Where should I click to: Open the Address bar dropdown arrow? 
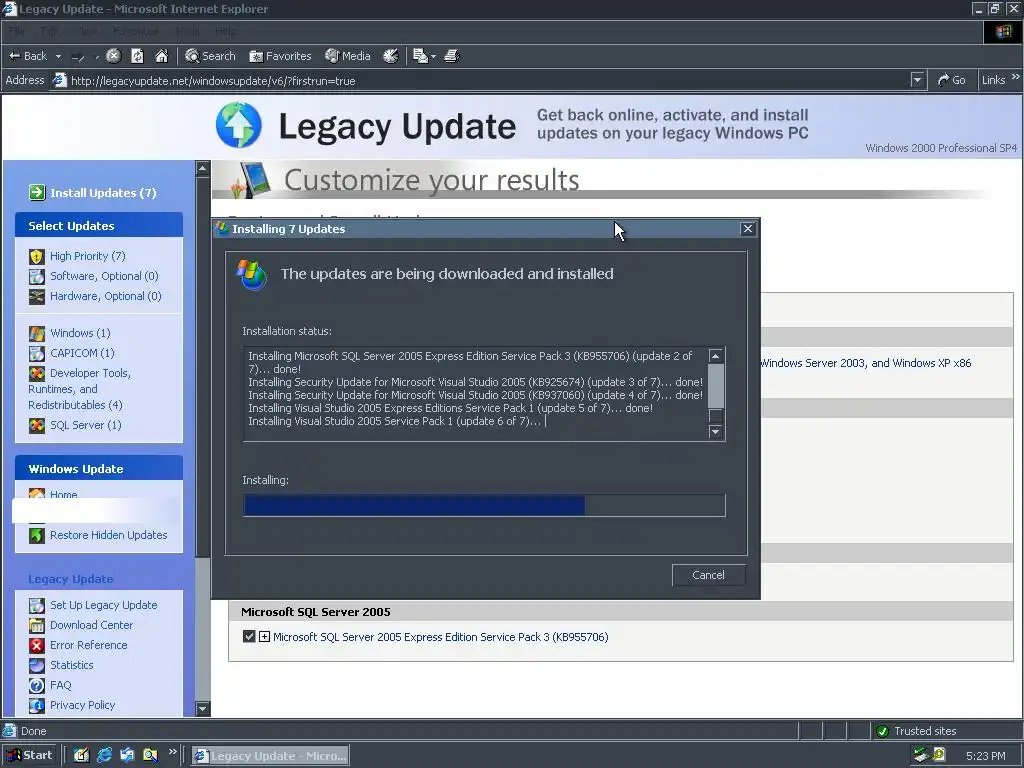[x=918, y=80]
